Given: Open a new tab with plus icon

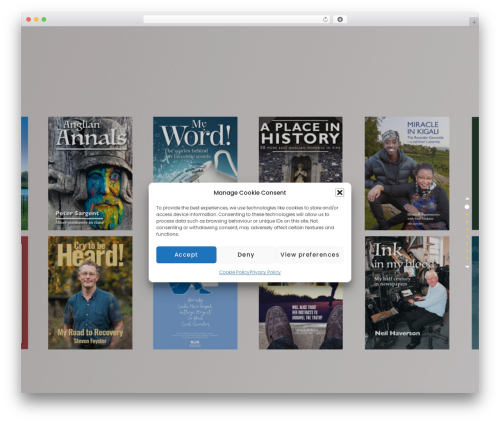Looking at the screenshot, I should click(x=474, y=22).
